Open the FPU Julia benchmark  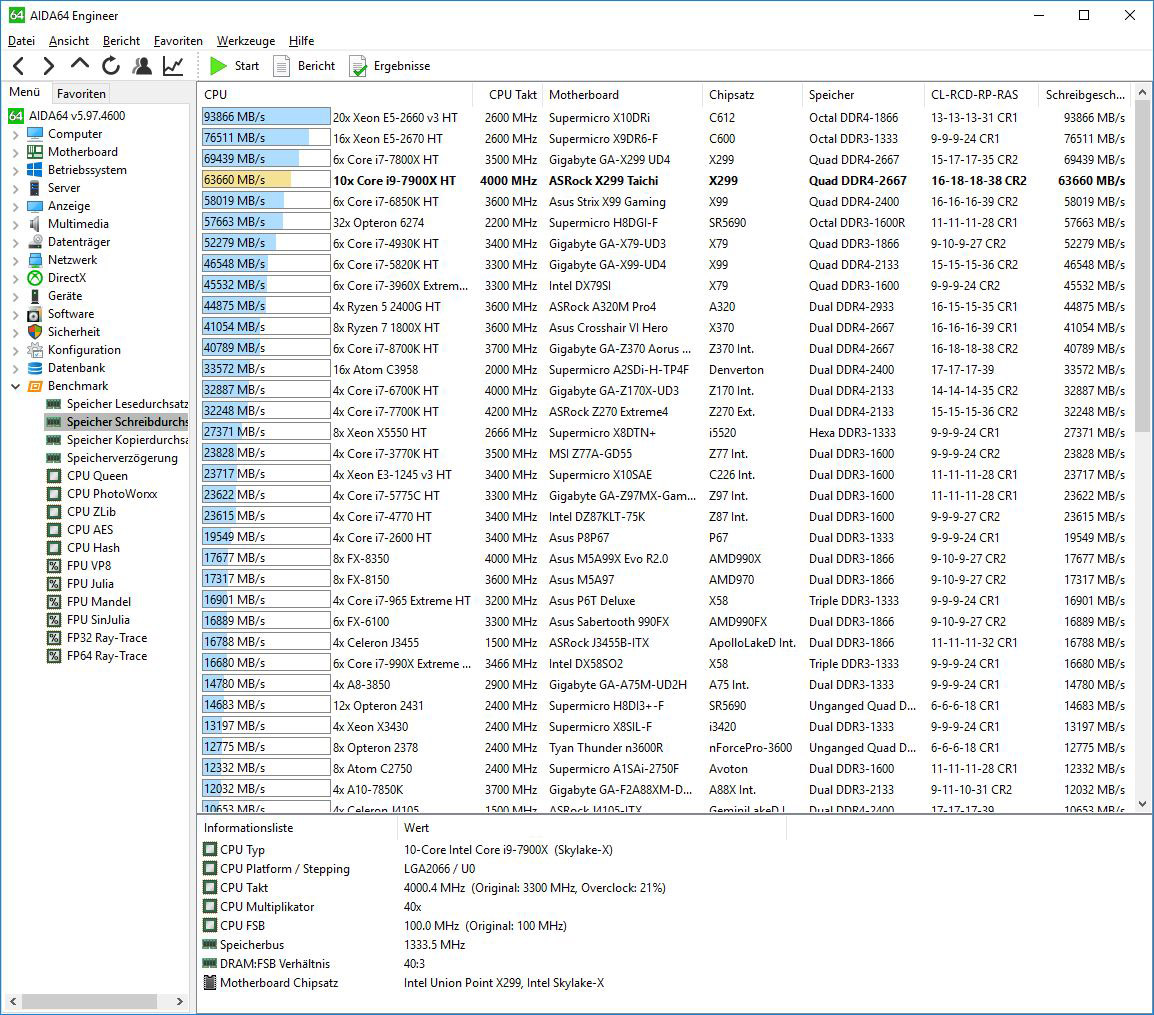80,584
